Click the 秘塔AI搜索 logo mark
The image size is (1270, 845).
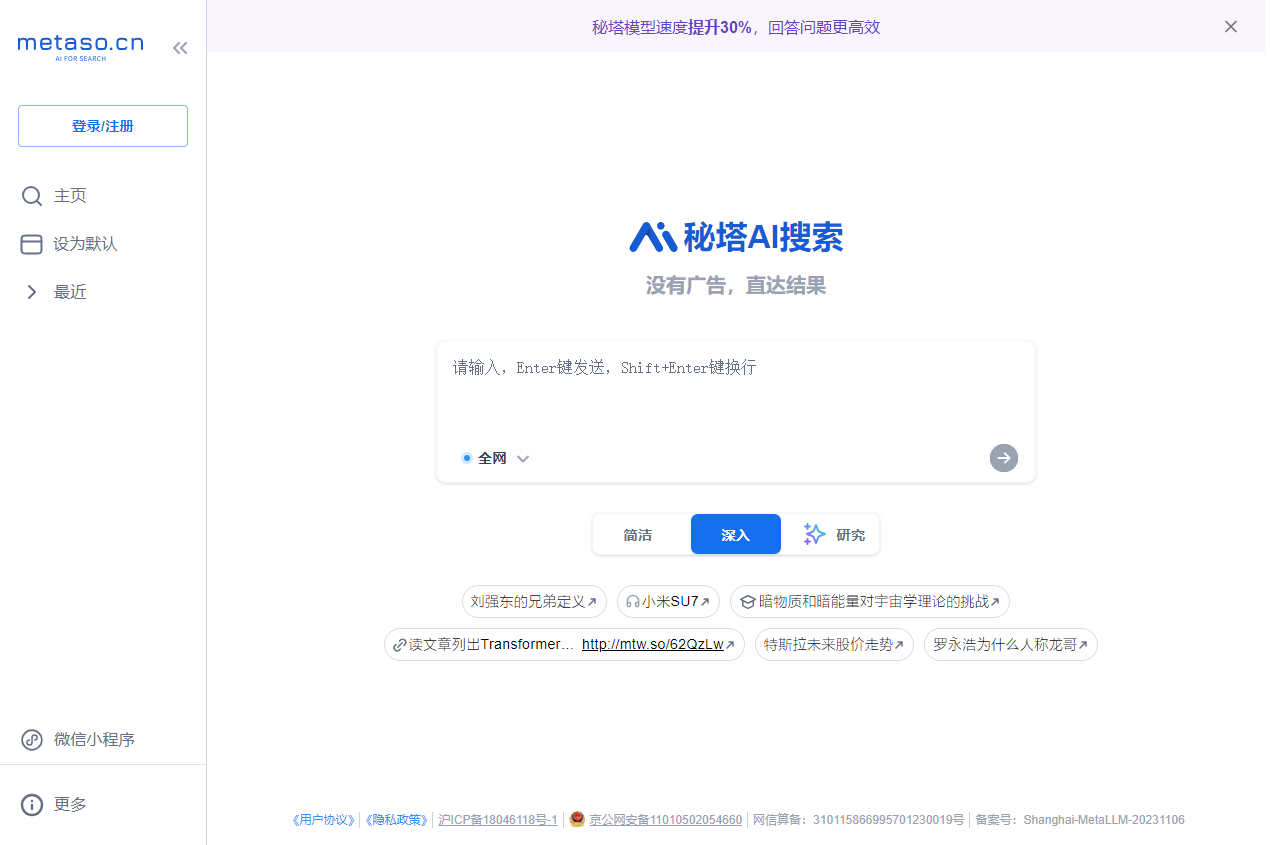(653, 237)
